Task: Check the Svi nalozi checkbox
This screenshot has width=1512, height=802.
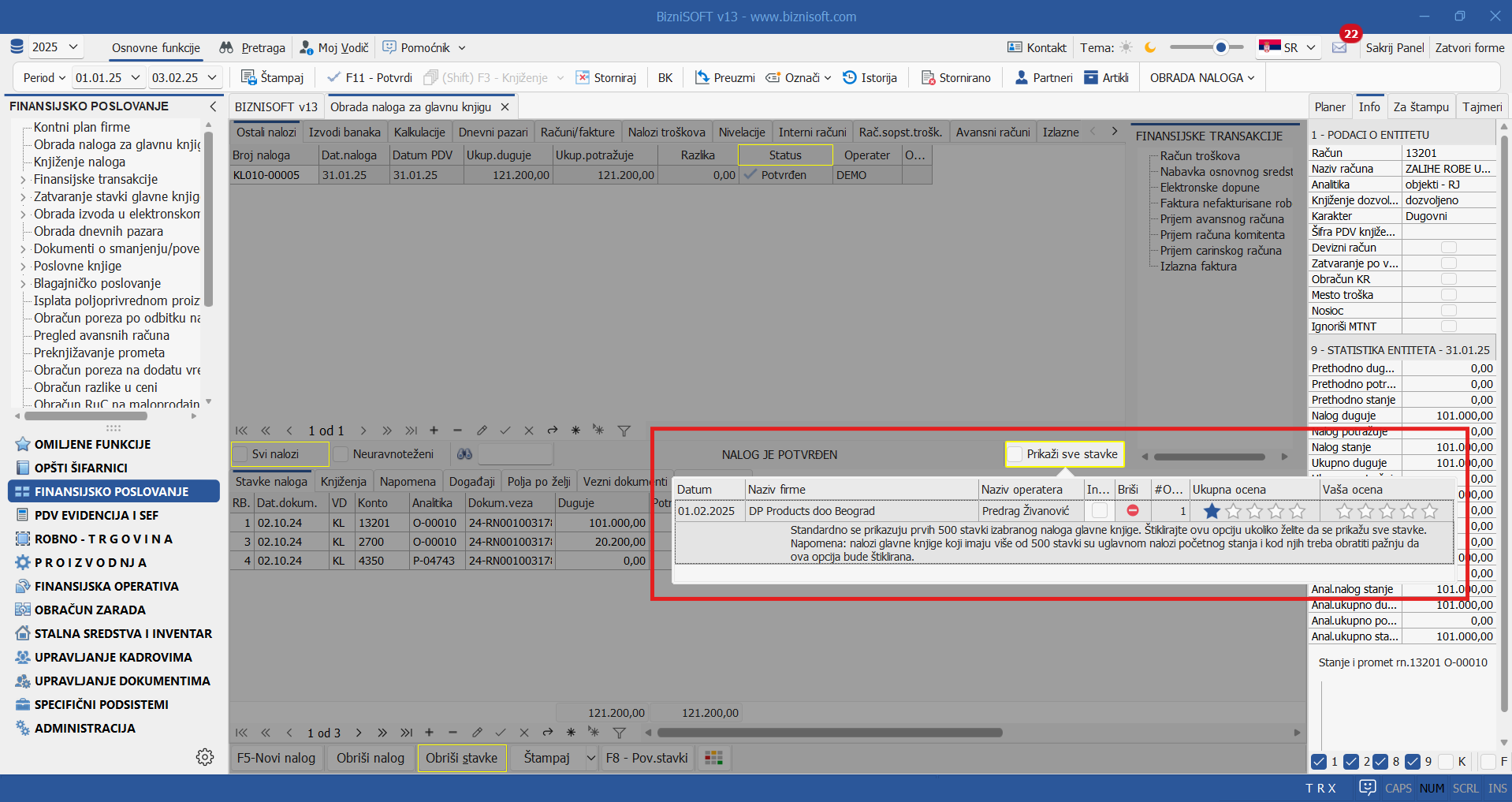Action: pyautogui.click(x=240, y=454)
